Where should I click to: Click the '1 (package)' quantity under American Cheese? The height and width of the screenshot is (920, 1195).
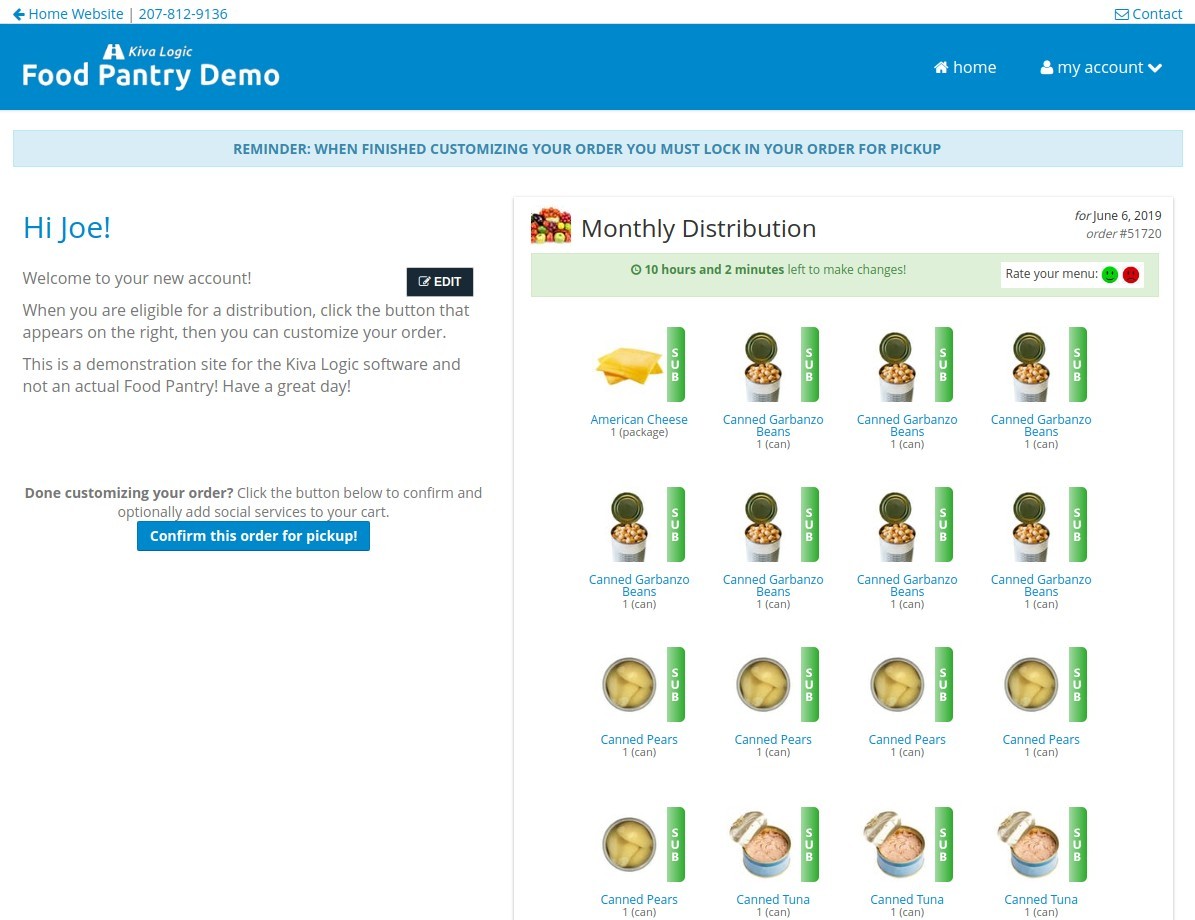pos(639,433)
